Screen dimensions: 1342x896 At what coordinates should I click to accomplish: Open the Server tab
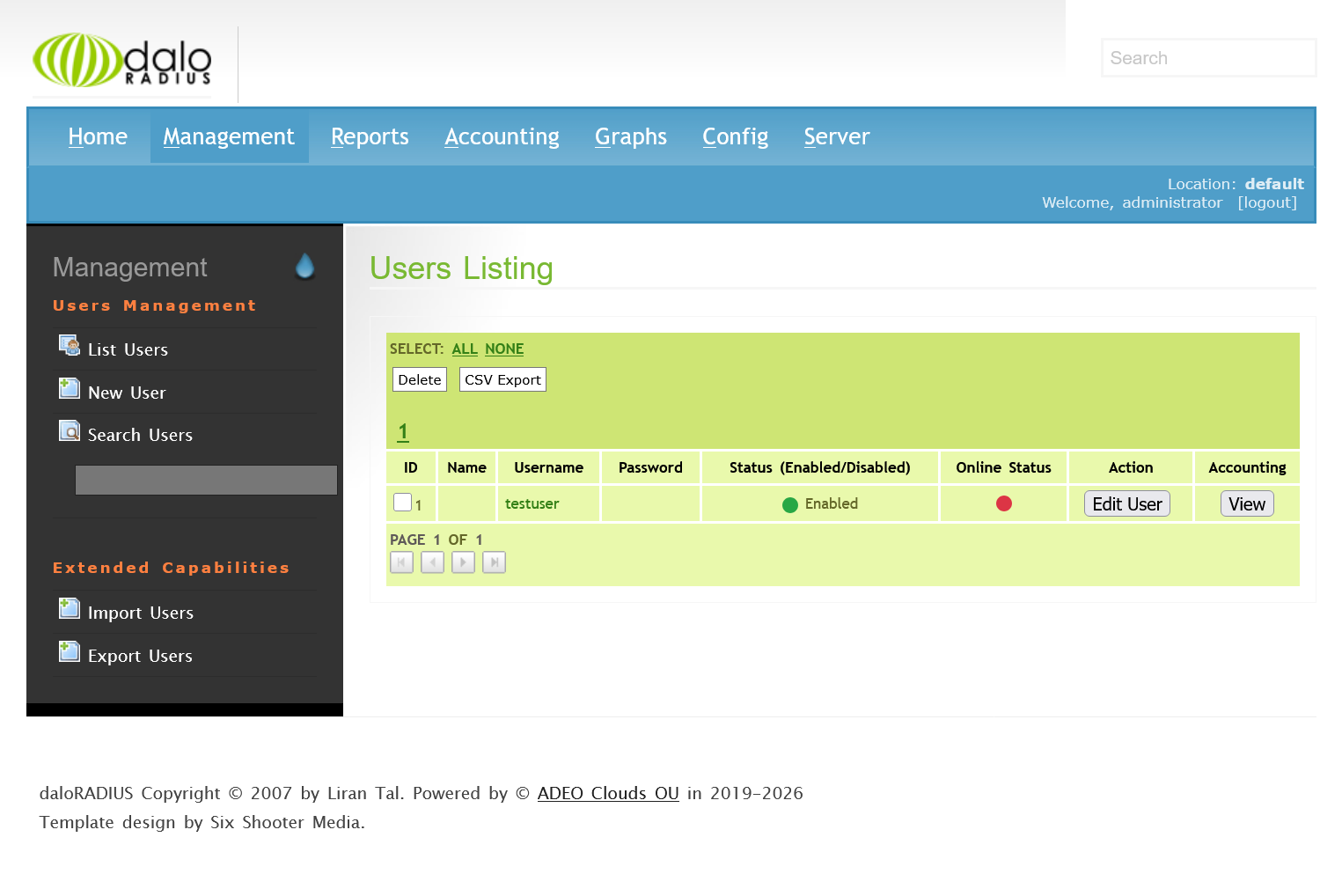pyautogui.click(x=837, y=136)
